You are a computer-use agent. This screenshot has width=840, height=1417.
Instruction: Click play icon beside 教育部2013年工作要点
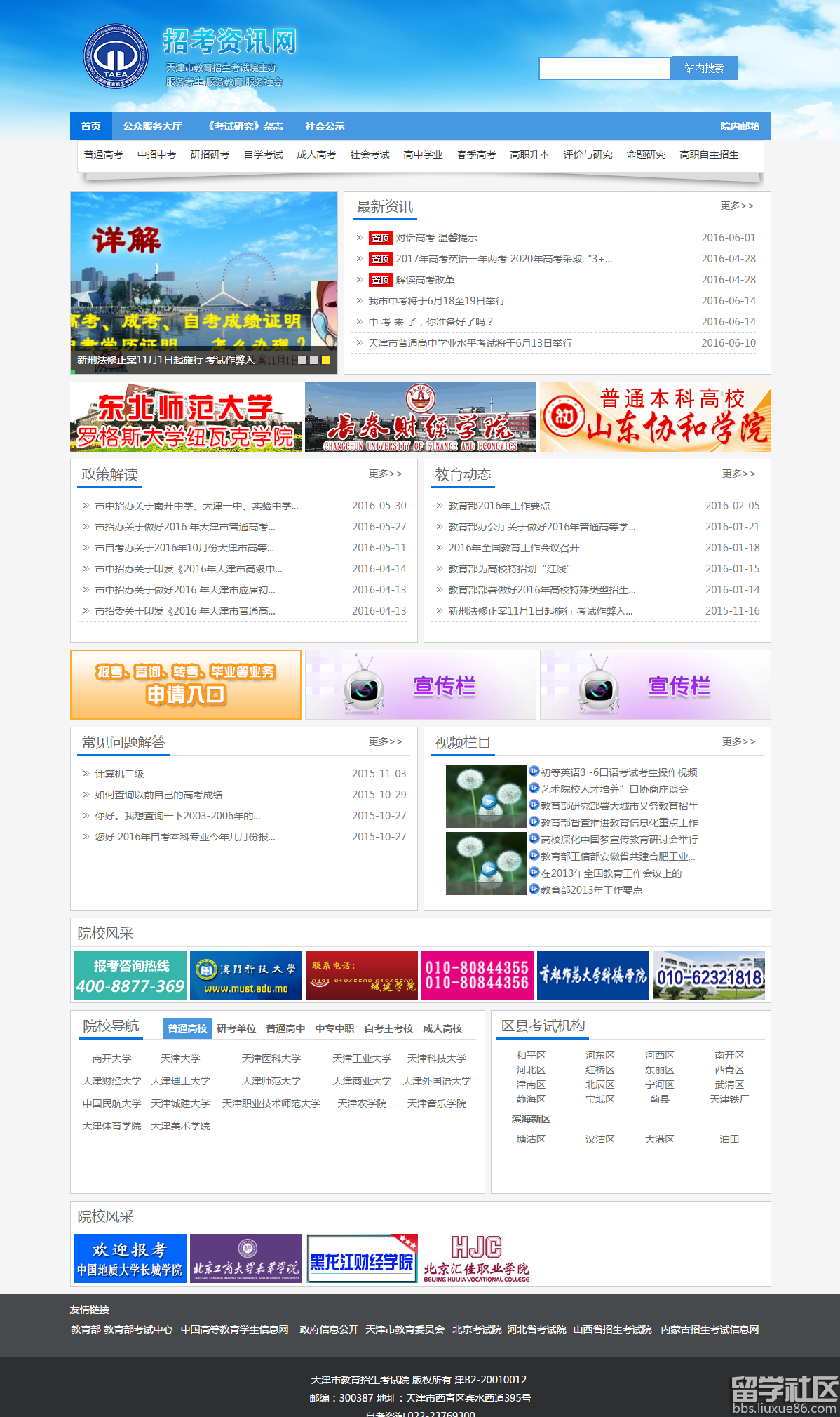click(534, 889)
